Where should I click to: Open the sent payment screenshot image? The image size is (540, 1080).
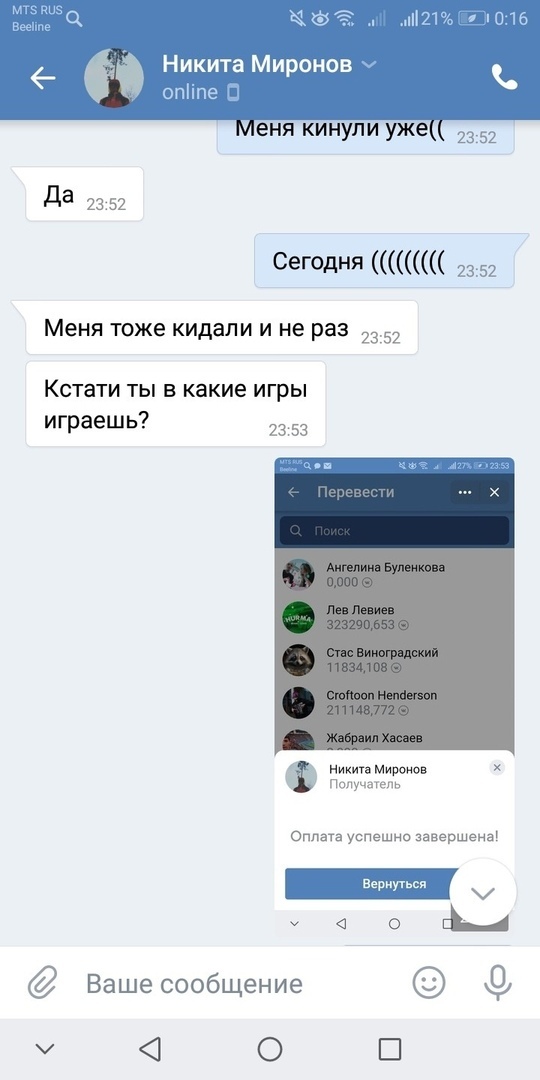pyautogui.click(x=394, y=697)
